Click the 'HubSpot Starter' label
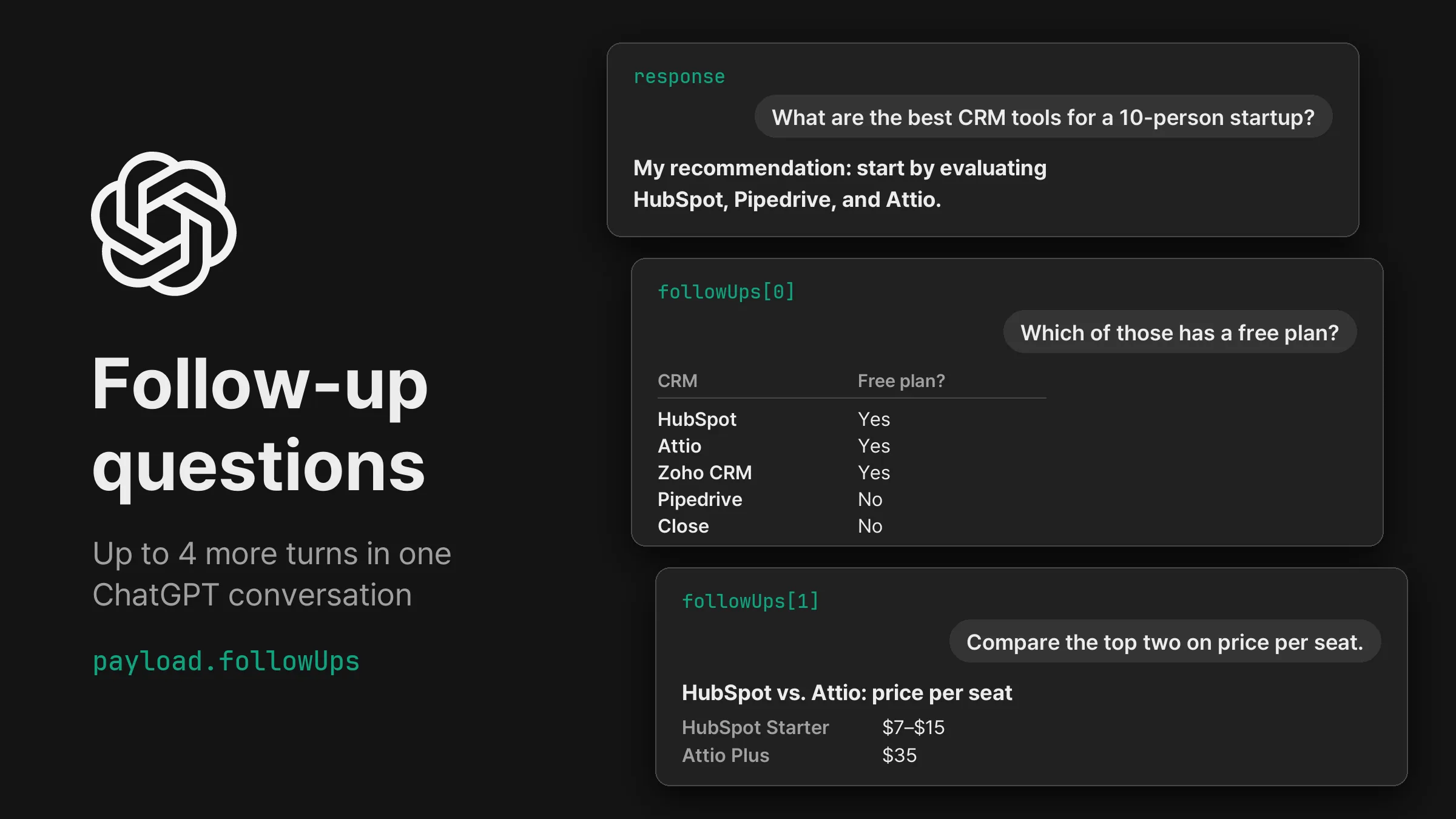 point(755,727)
